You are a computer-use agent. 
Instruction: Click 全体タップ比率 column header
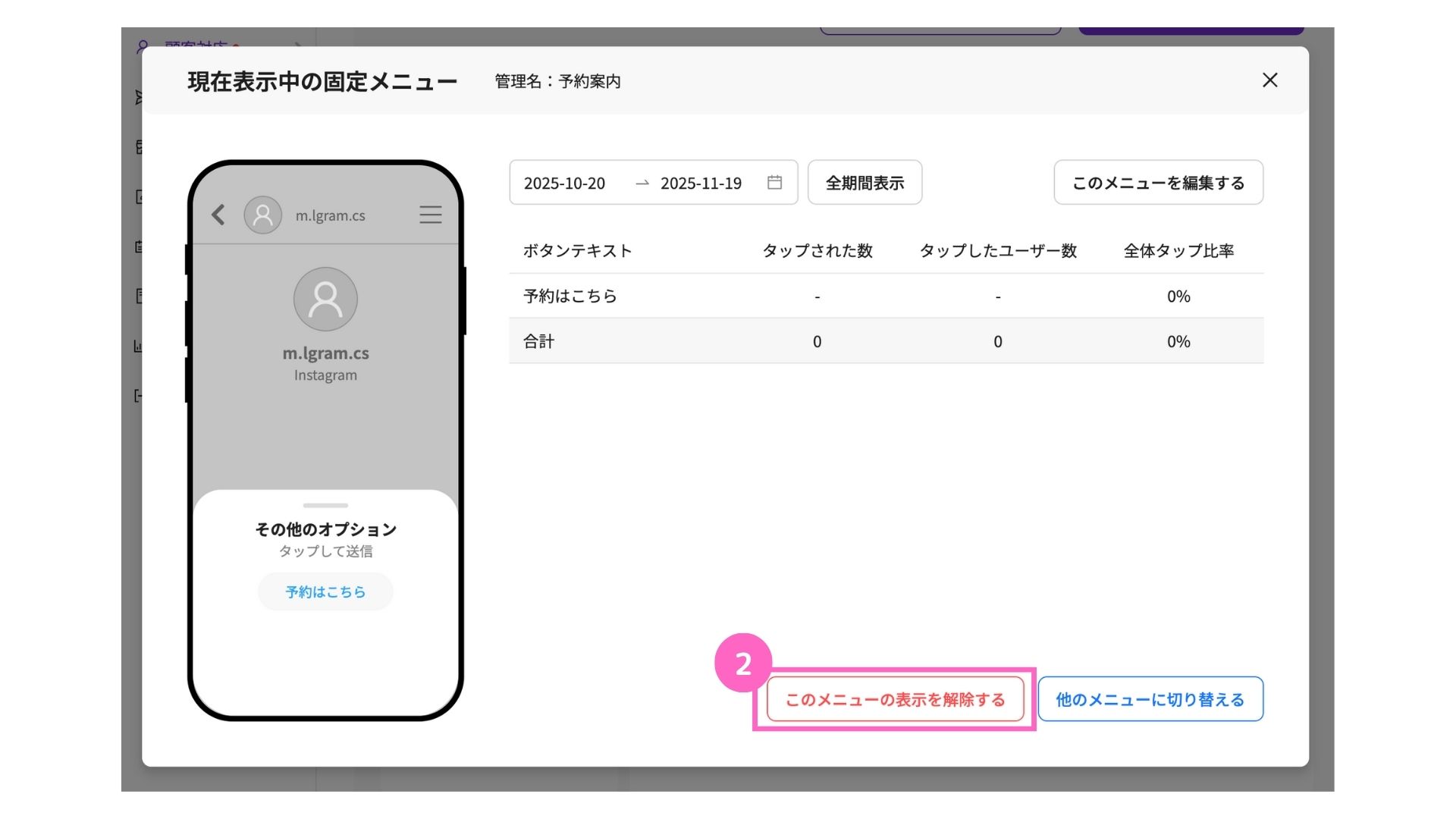click(x=1178, y=251)
